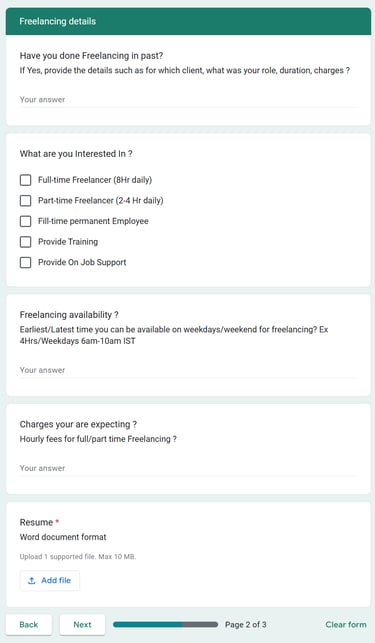
Task: Click the page progress bar
Action: 165,625
